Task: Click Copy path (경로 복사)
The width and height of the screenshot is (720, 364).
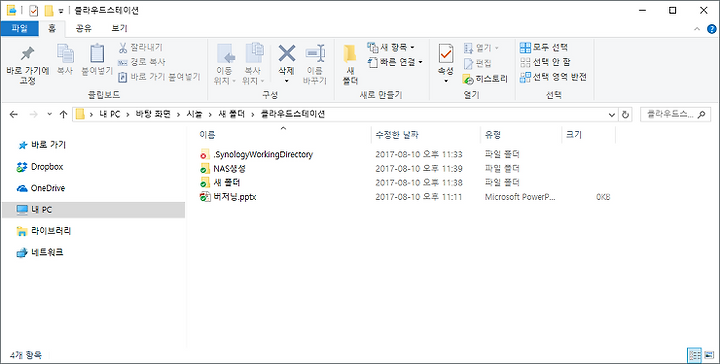Action: pyautogui.click(x=142, y=62)
